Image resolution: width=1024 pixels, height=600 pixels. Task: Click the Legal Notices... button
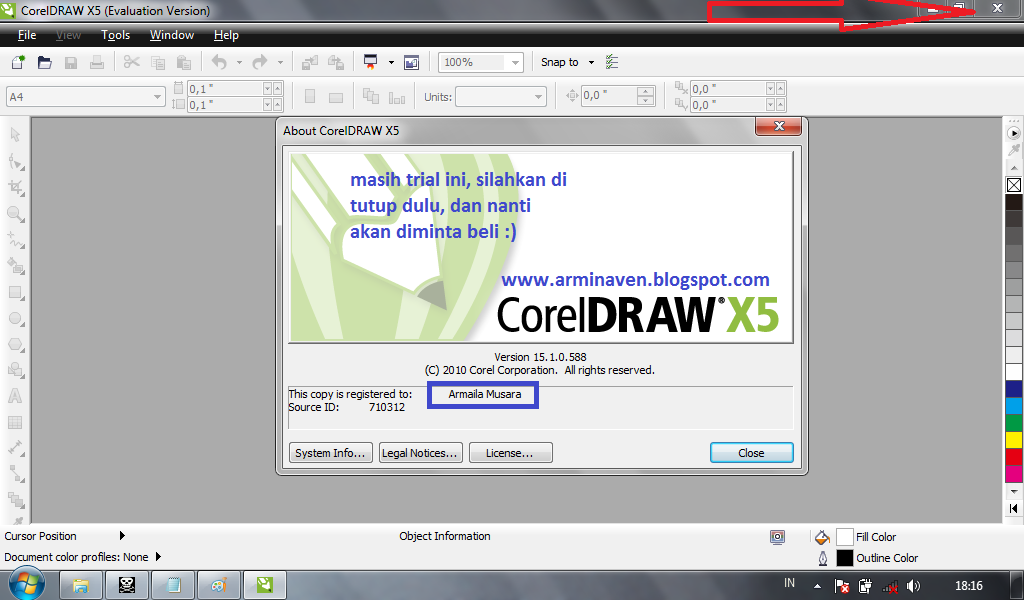pyautogui.click(x=421, y=452)
